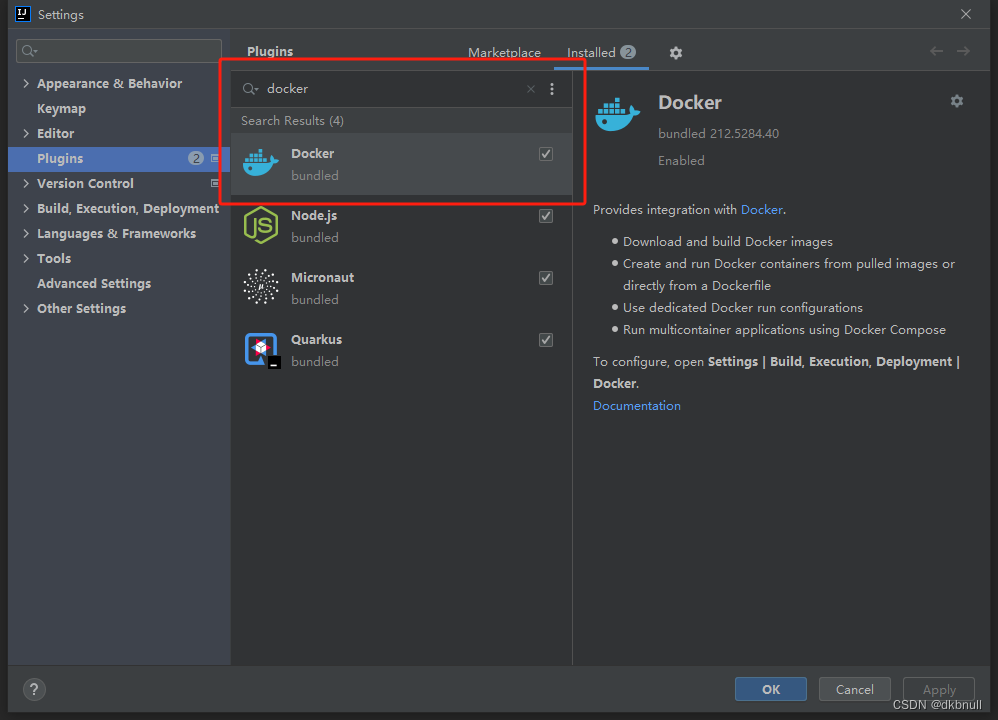Expand the Tools settings section
The height and width of the screenshot is (720, 998).
26,258
